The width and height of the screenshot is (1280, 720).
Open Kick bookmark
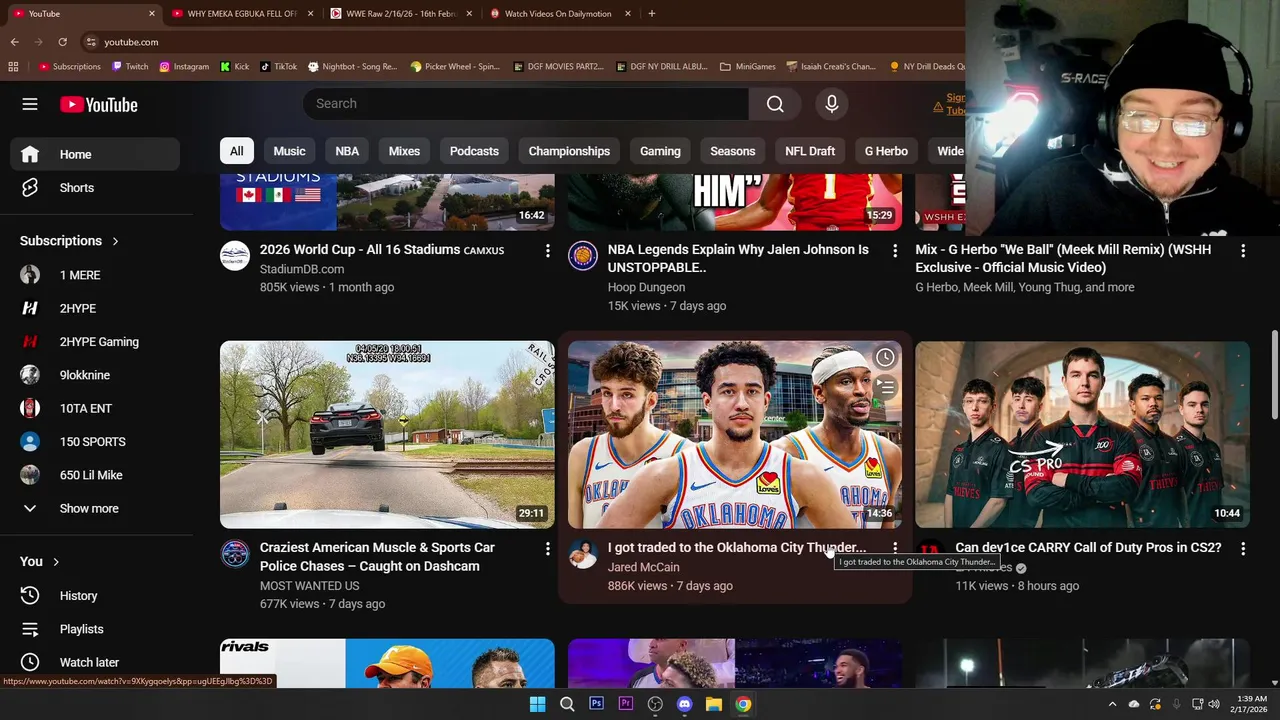[x=235, y=67]
